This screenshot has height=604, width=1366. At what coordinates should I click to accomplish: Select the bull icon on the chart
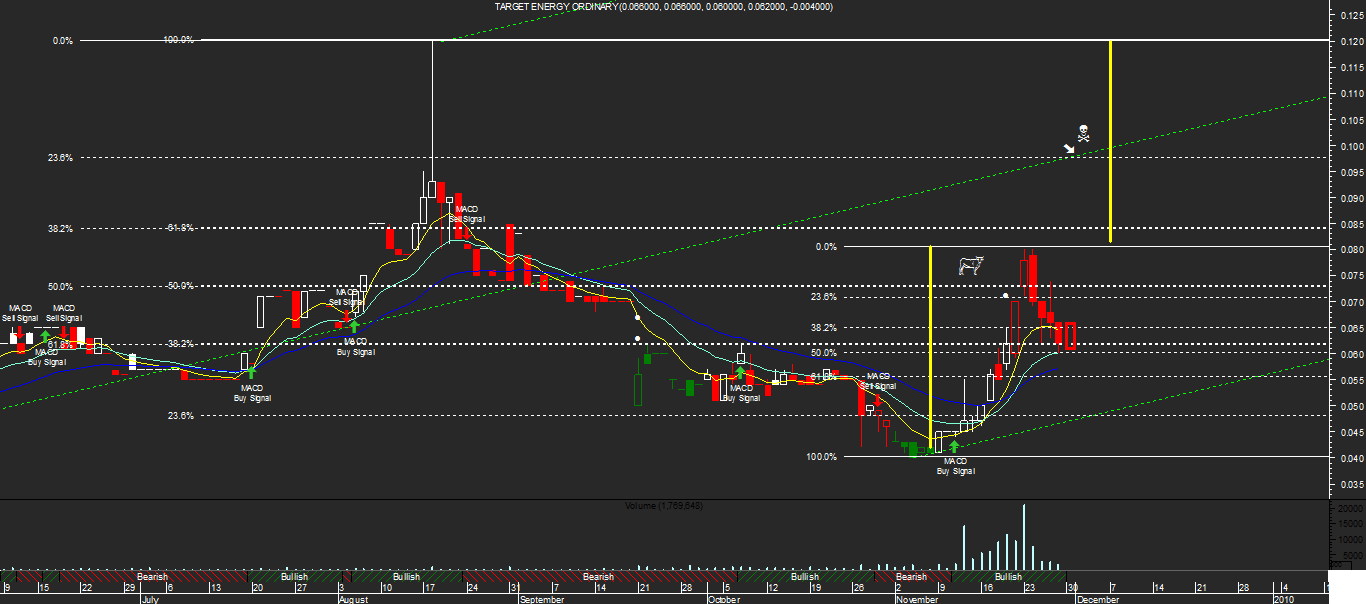pyautogui.click(x=970, y=265)
